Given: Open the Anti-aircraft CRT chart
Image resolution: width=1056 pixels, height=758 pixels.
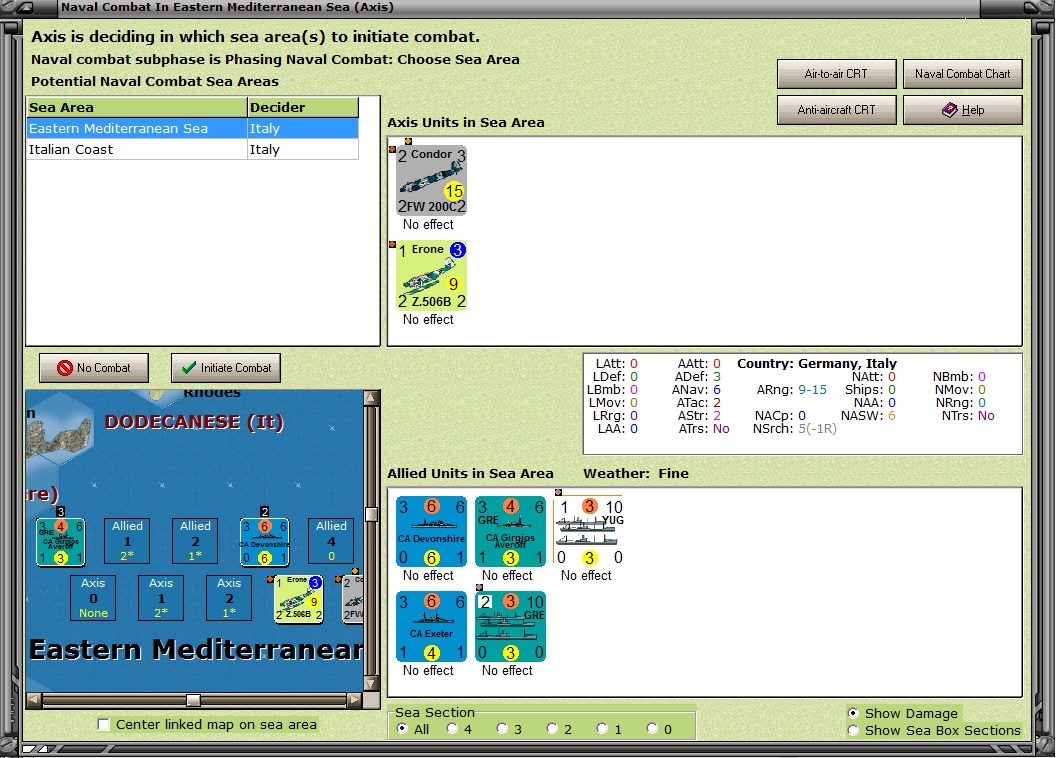Looking at the screenshot, I should click(x=836, y=110).
